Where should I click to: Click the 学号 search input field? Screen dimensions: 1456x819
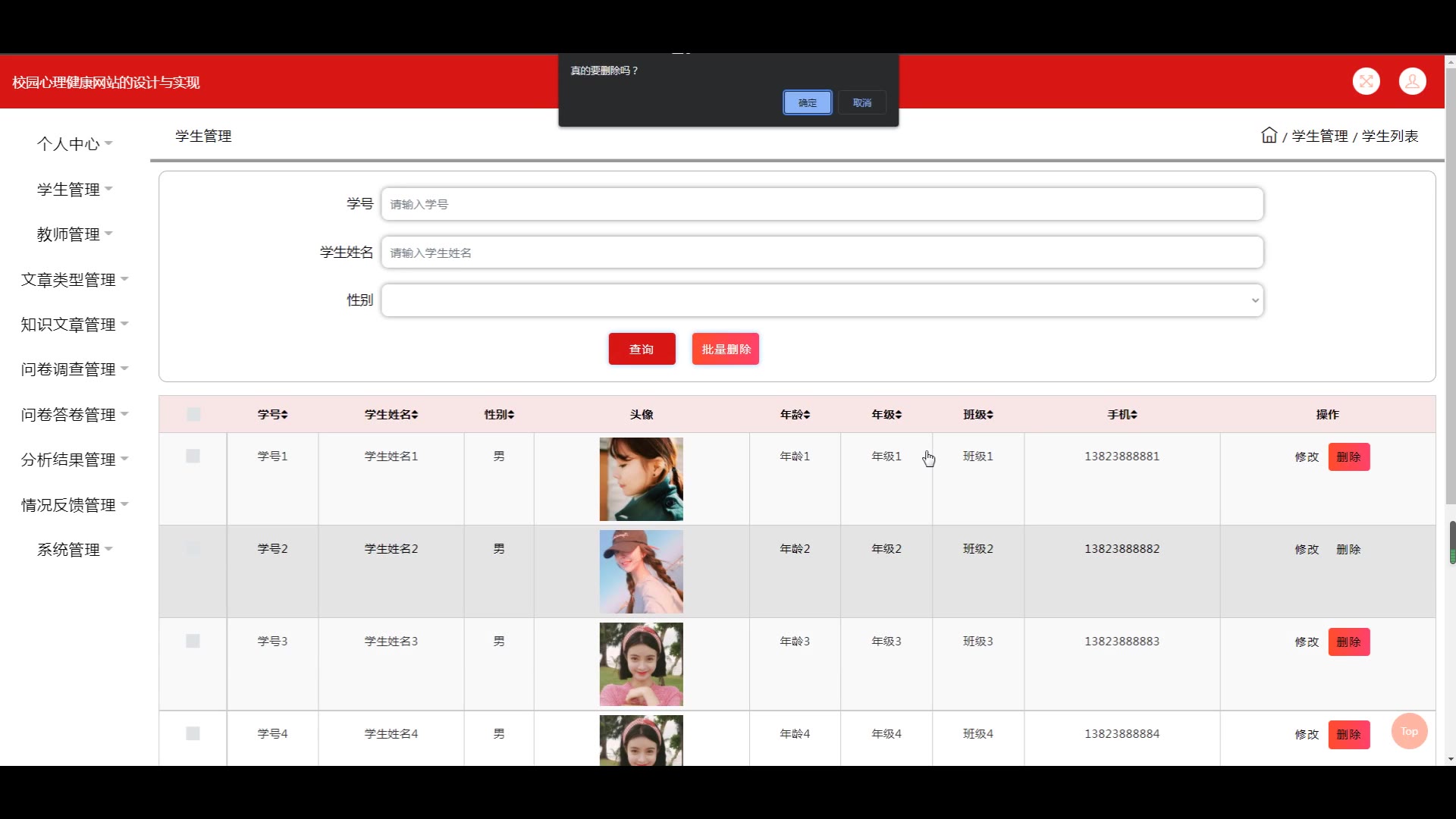click(822, 204)
